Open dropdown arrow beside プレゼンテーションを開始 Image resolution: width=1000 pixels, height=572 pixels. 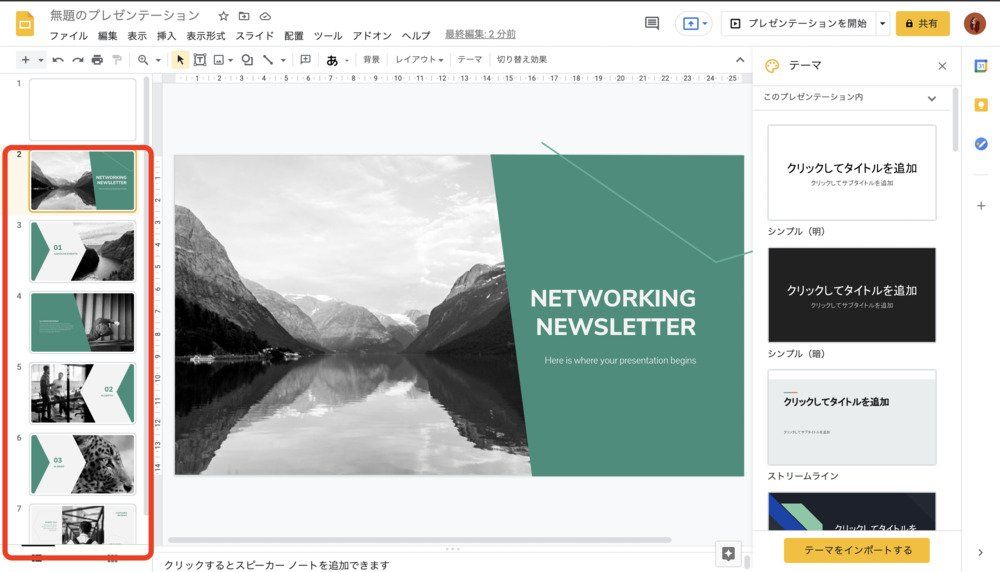pos(882,23)
